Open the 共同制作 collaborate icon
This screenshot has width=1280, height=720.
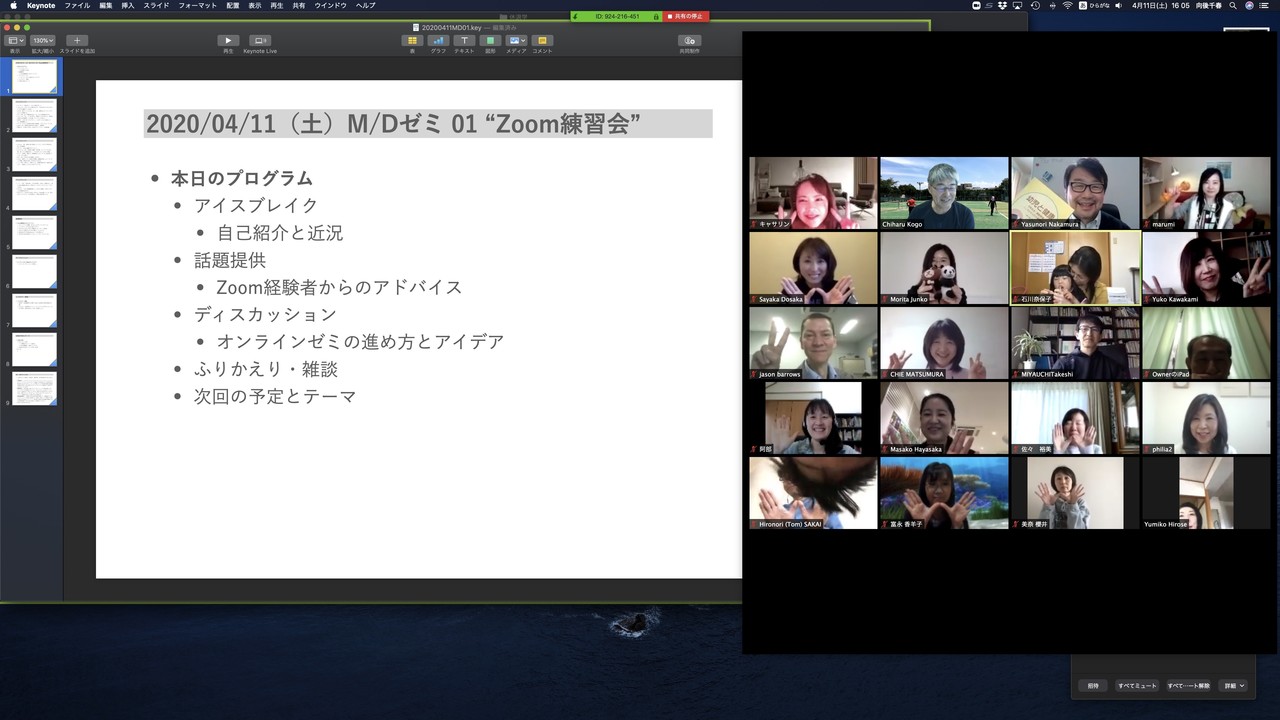689,41
